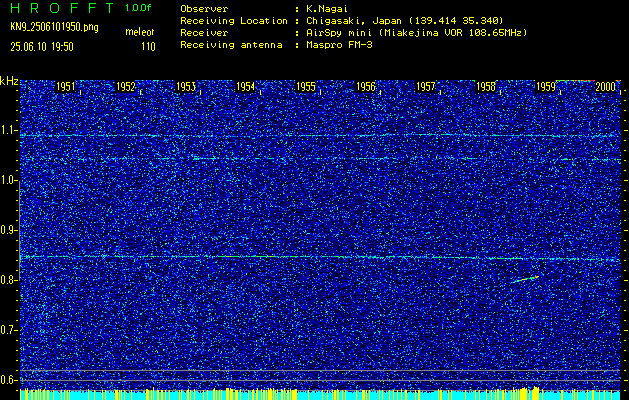Select the file name KN9_2506101950.png
This screenshot has width=629, height=400.
tap(54, 28)
